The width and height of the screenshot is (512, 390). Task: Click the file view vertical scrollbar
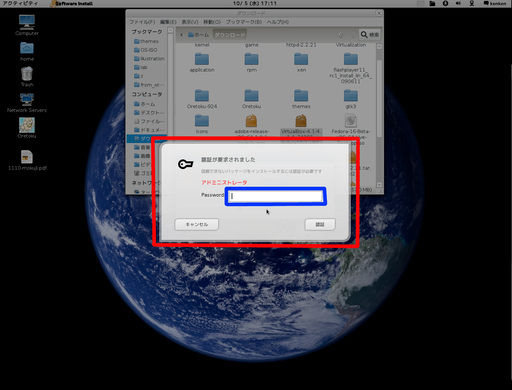(379, 98)
